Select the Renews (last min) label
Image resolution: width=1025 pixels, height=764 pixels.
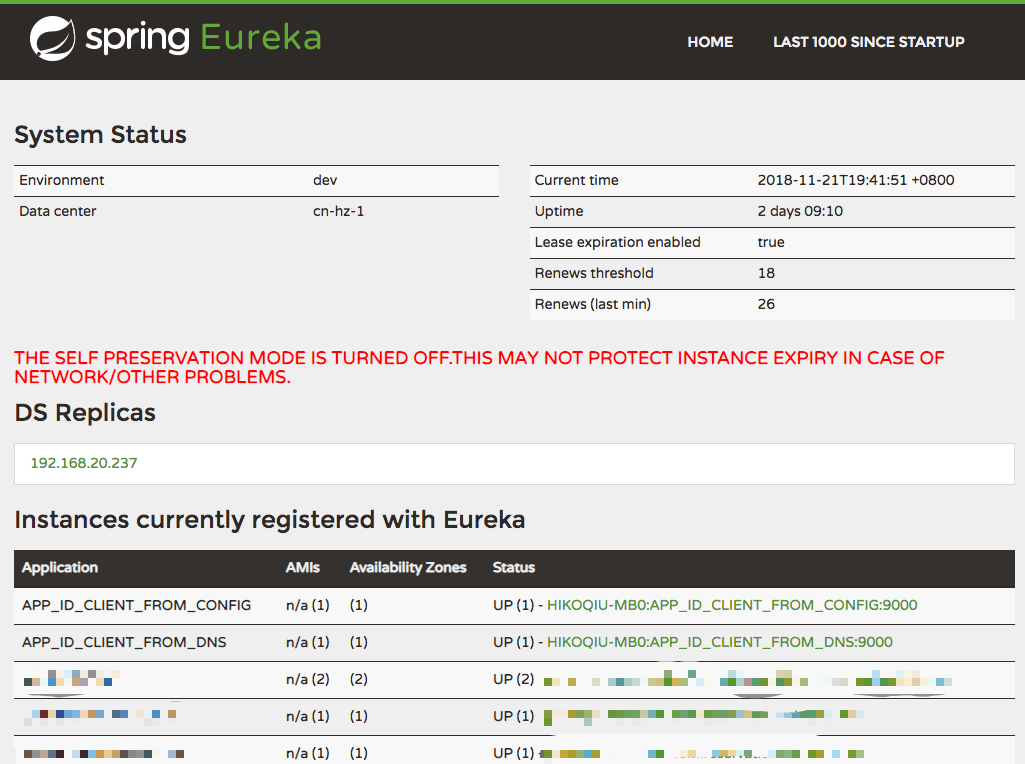(x=592, y=304)
